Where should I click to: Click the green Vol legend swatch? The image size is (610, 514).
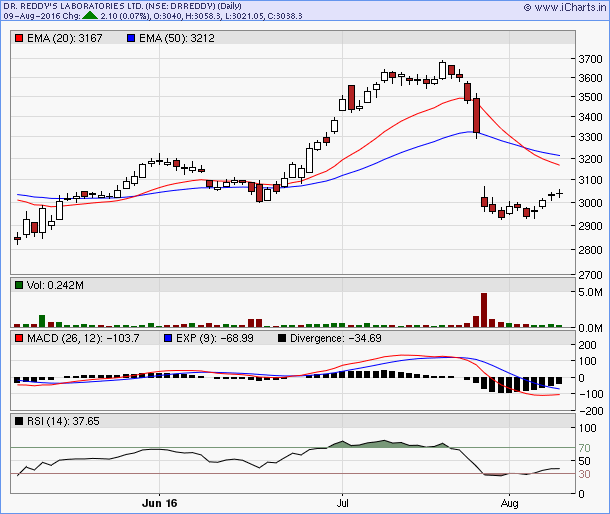tap(19, 285)
